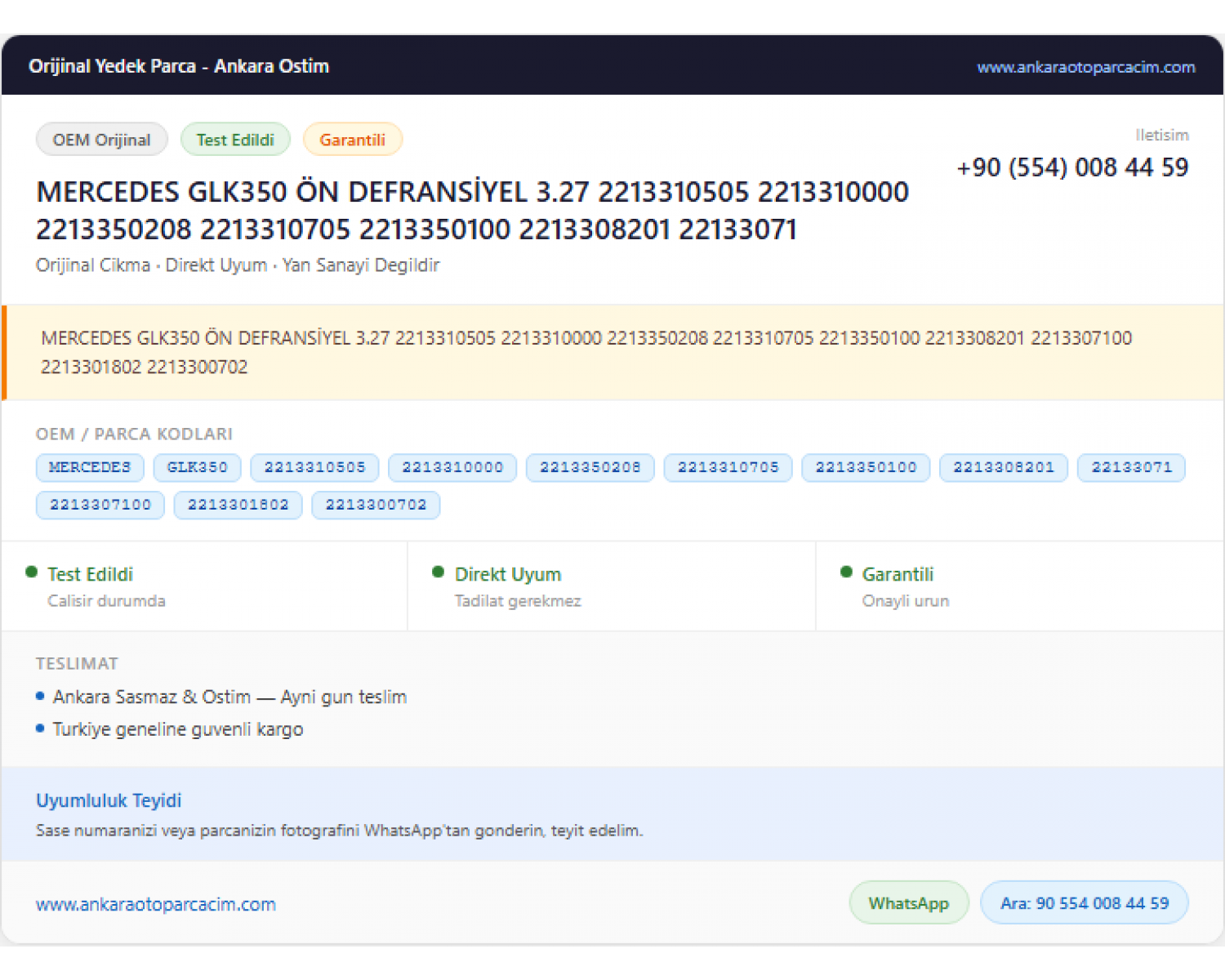Click the MERCEDES part code chip
The image size is (1225, 980).
coord(90,467)
